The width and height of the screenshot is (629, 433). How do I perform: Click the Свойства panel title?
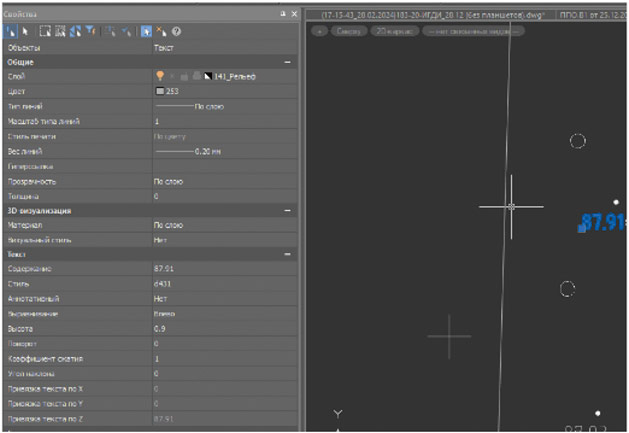pos(20,14)
